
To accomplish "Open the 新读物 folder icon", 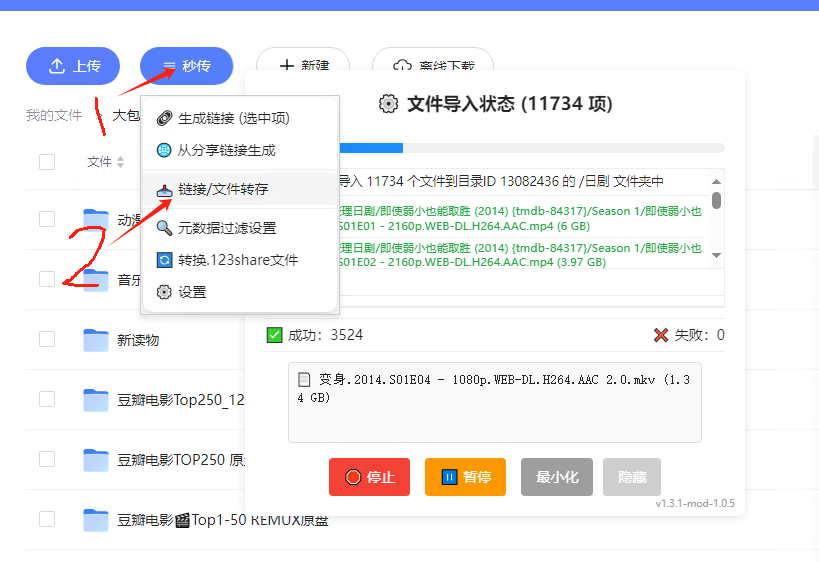I will coord(96,339).
